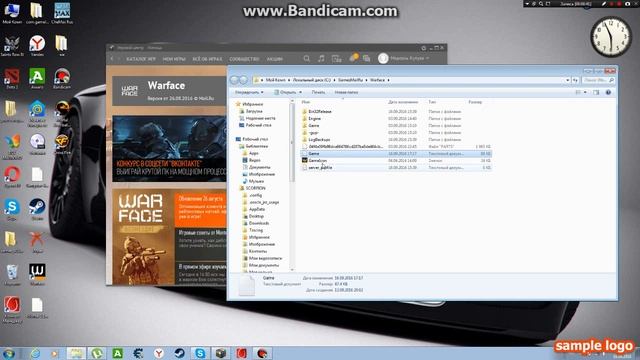This screenshot has width=640, height=360.
Task: Click the Печать toolbar button
Action: tap(318, 92)
